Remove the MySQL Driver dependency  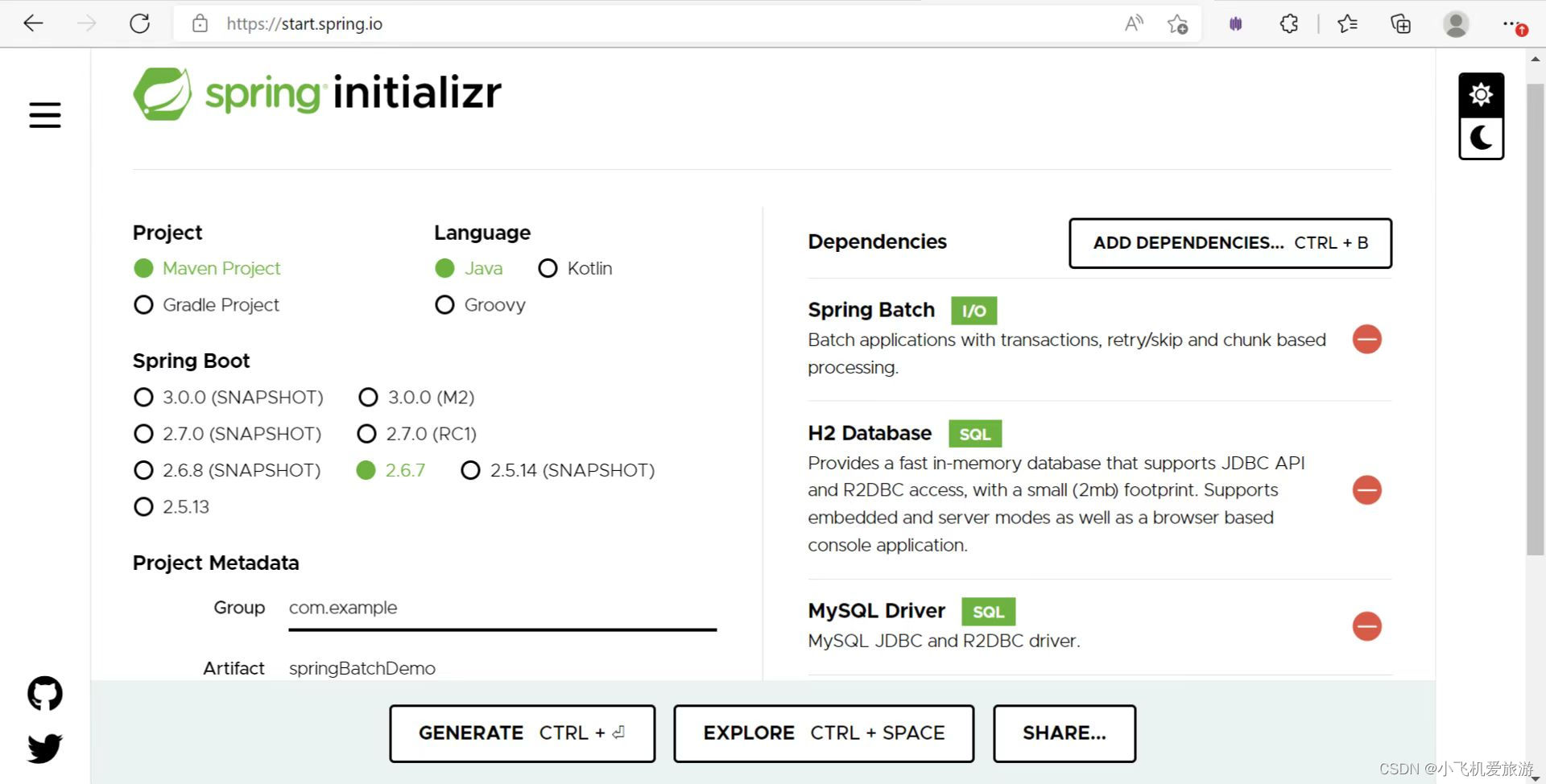1366,626
